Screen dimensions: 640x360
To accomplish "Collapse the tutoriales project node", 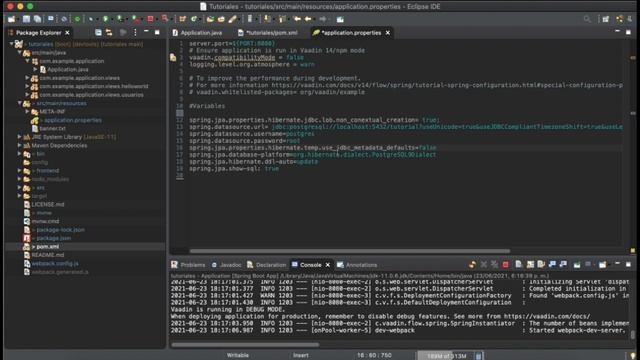I will 11,43.
